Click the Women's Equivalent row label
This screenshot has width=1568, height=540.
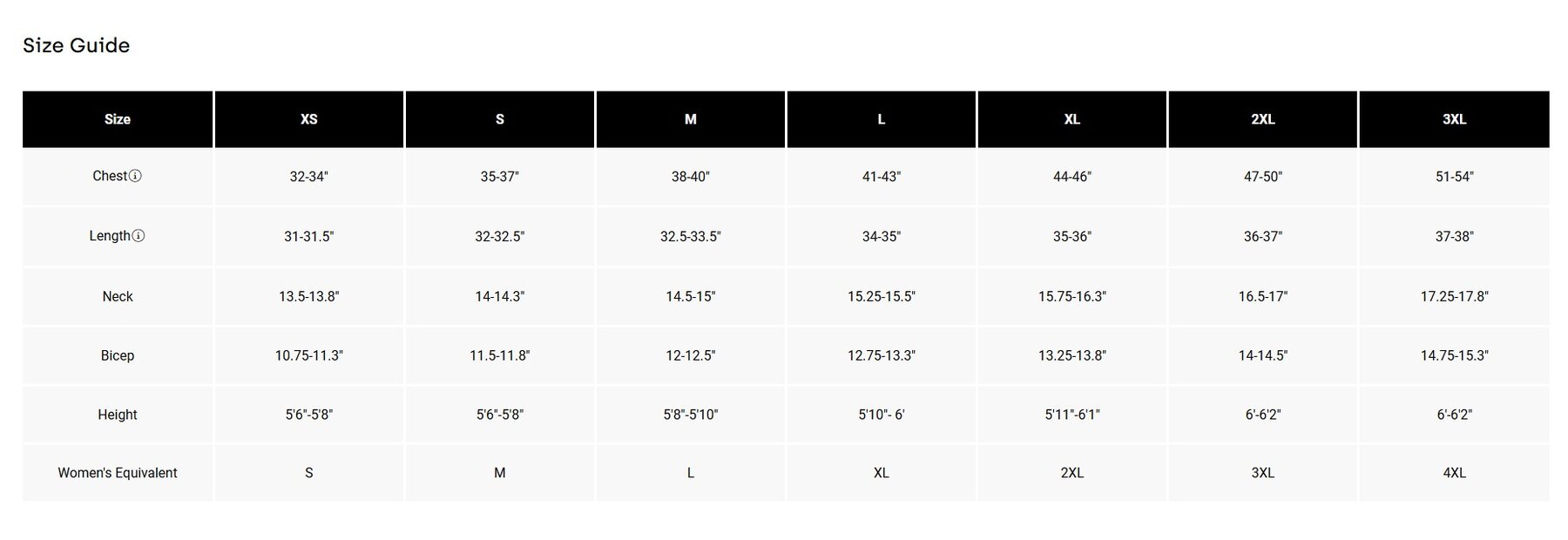(118, 473)
